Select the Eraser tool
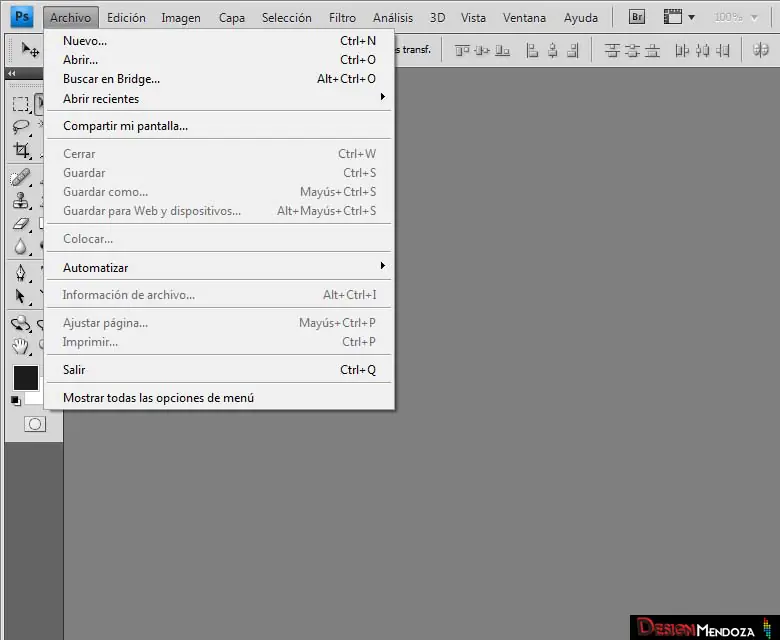This screenshot has height=640, width=780. point(21,224)
